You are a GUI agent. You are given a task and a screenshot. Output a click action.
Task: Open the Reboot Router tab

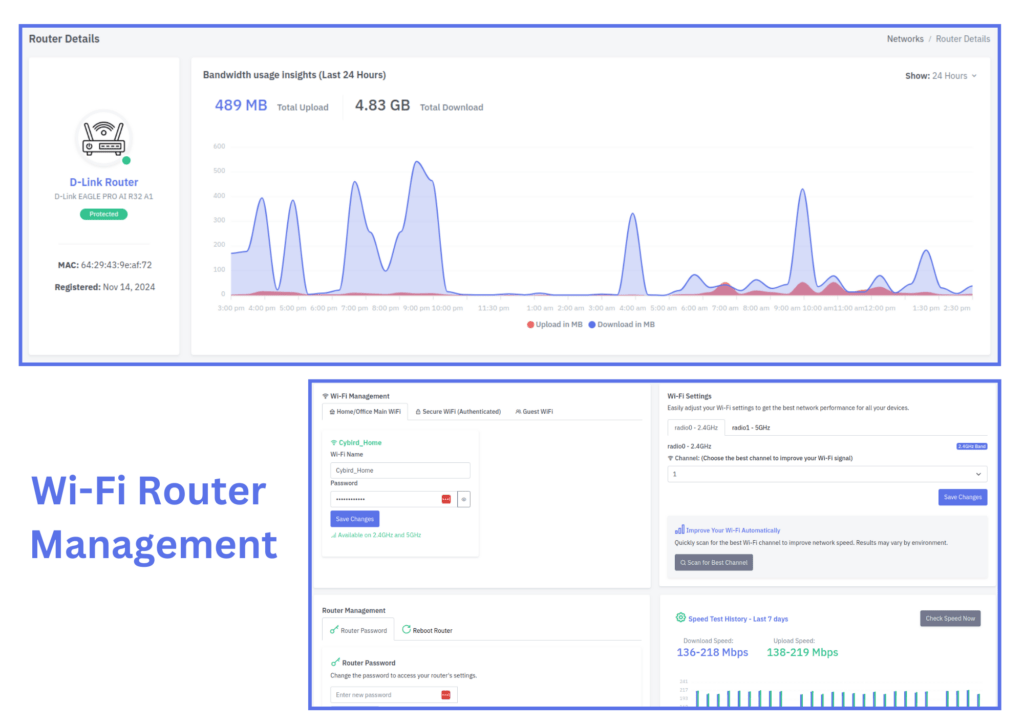(x=427, y=630)
